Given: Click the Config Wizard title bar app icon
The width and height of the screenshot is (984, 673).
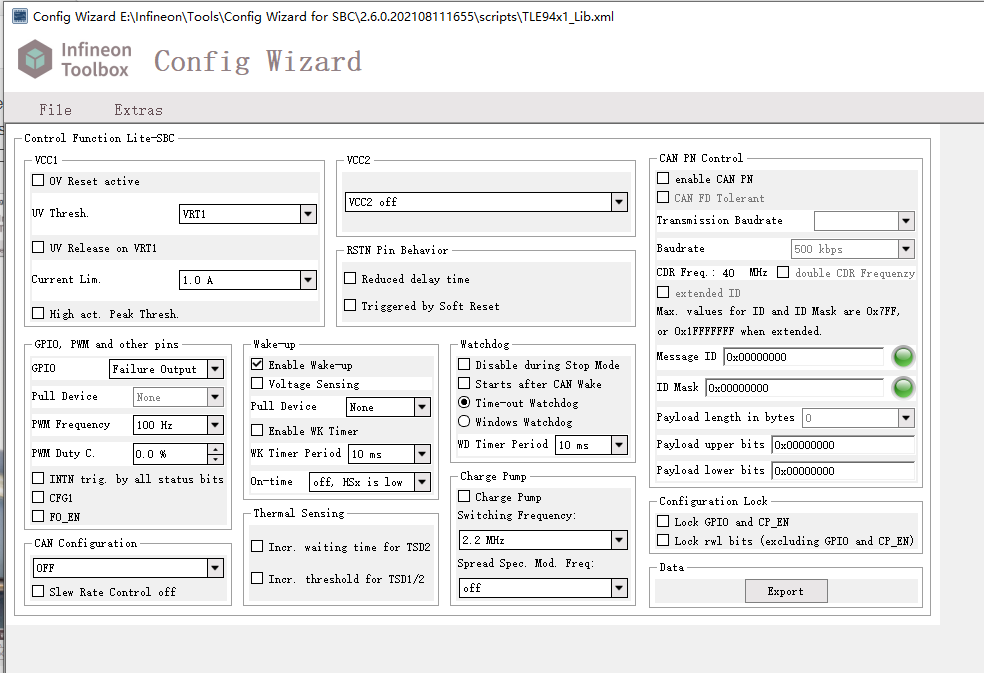Looking at the screenshot, I should (19, 16).
